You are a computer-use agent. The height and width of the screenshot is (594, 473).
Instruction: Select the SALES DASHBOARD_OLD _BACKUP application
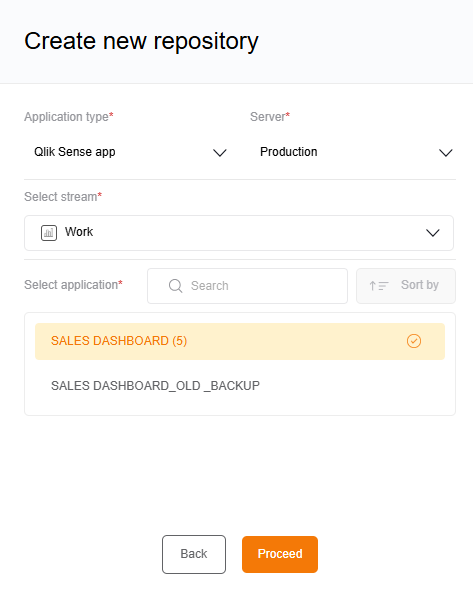click(x=240, y=386)
